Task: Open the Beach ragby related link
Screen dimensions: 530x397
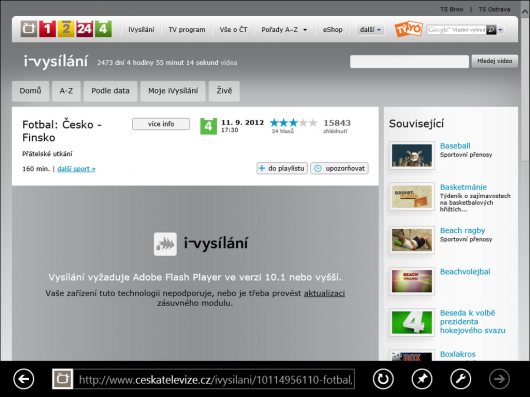Action: 462,230
